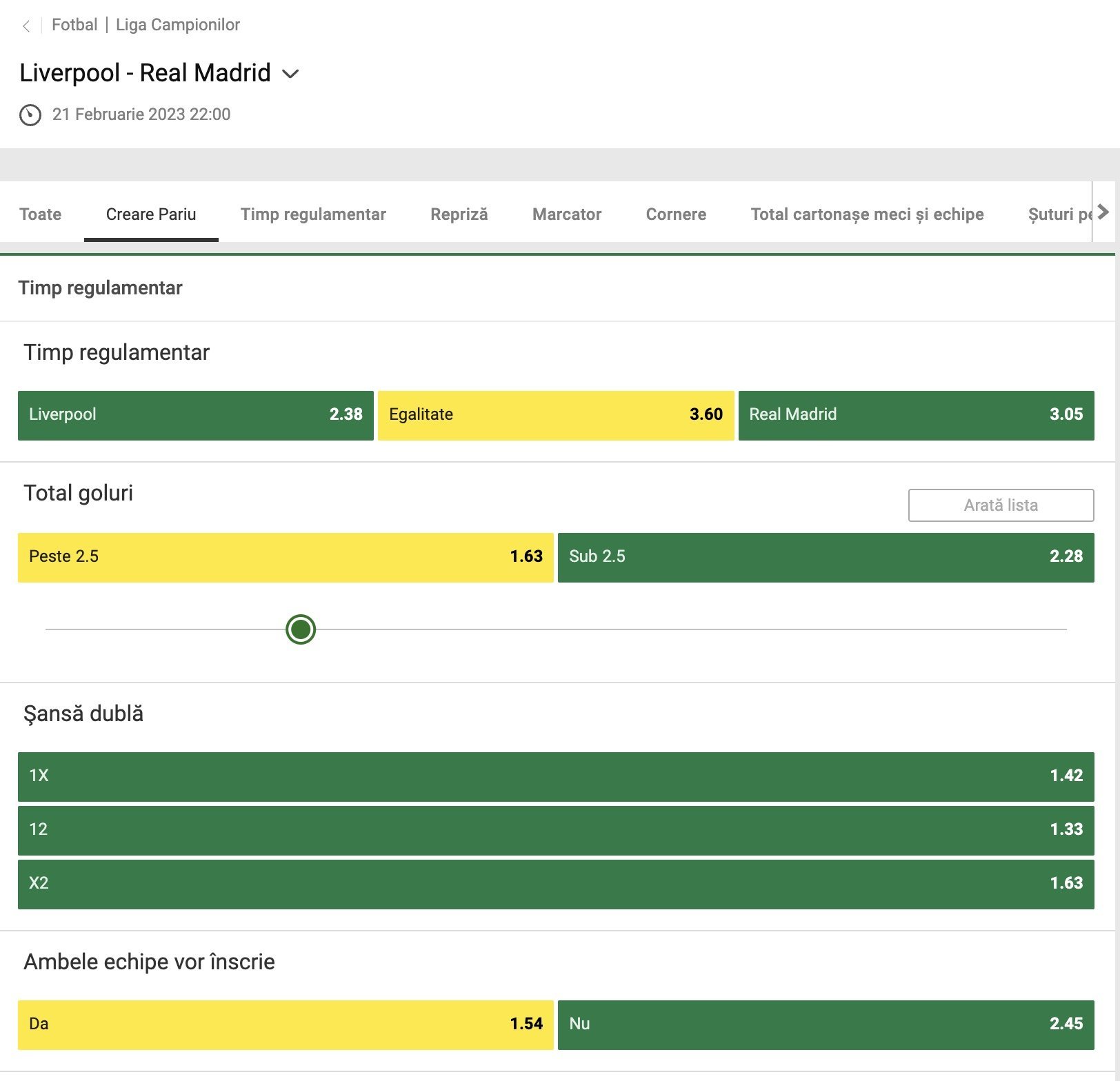Pick Real Madrid at 3.05
Viewport: 1120px width, 1081px height.
pyautogui.click(x=917, y=416)
